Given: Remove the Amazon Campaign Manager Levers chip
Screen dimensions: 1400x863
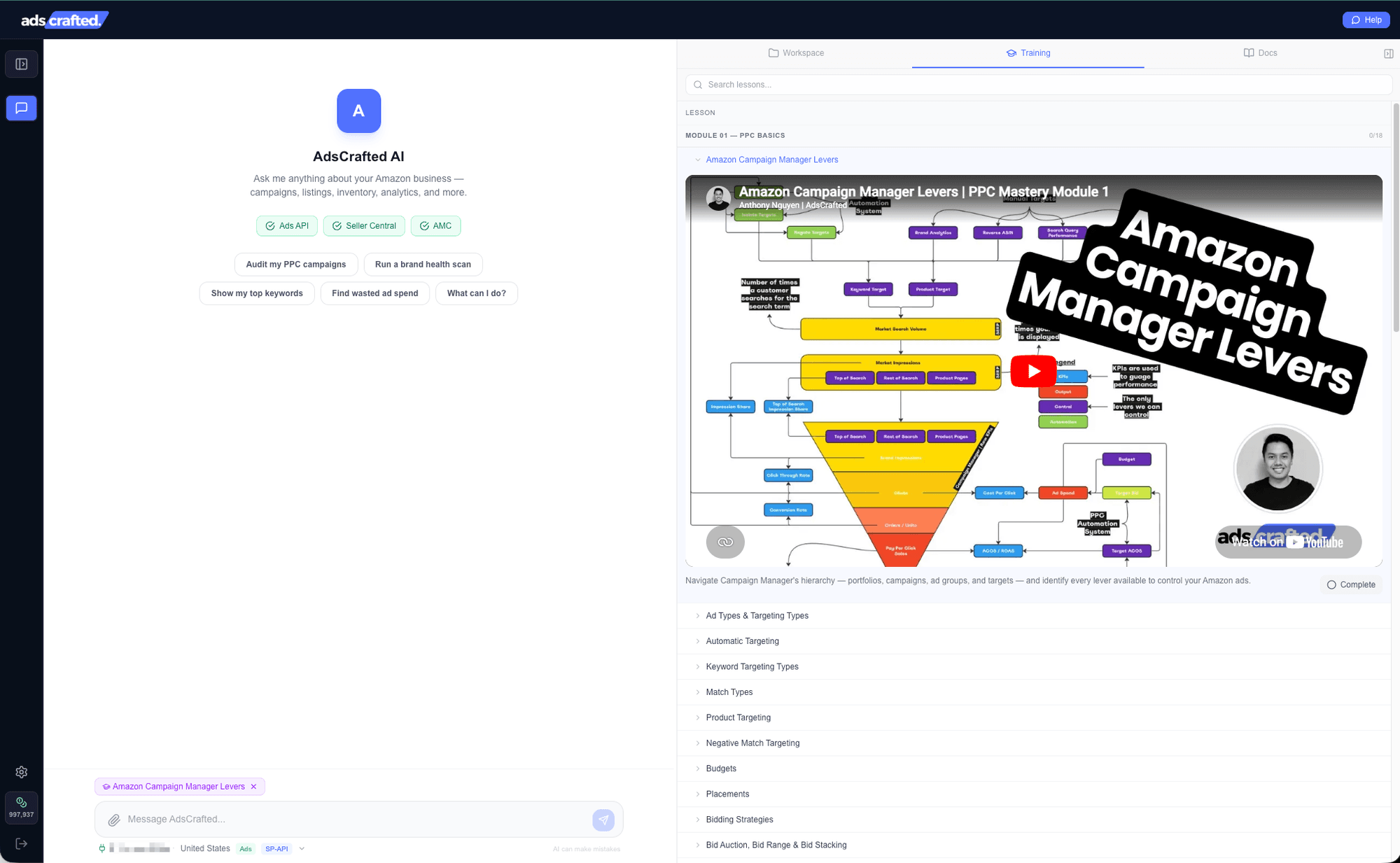Looking at the screenshot, I should pos(254,787).
